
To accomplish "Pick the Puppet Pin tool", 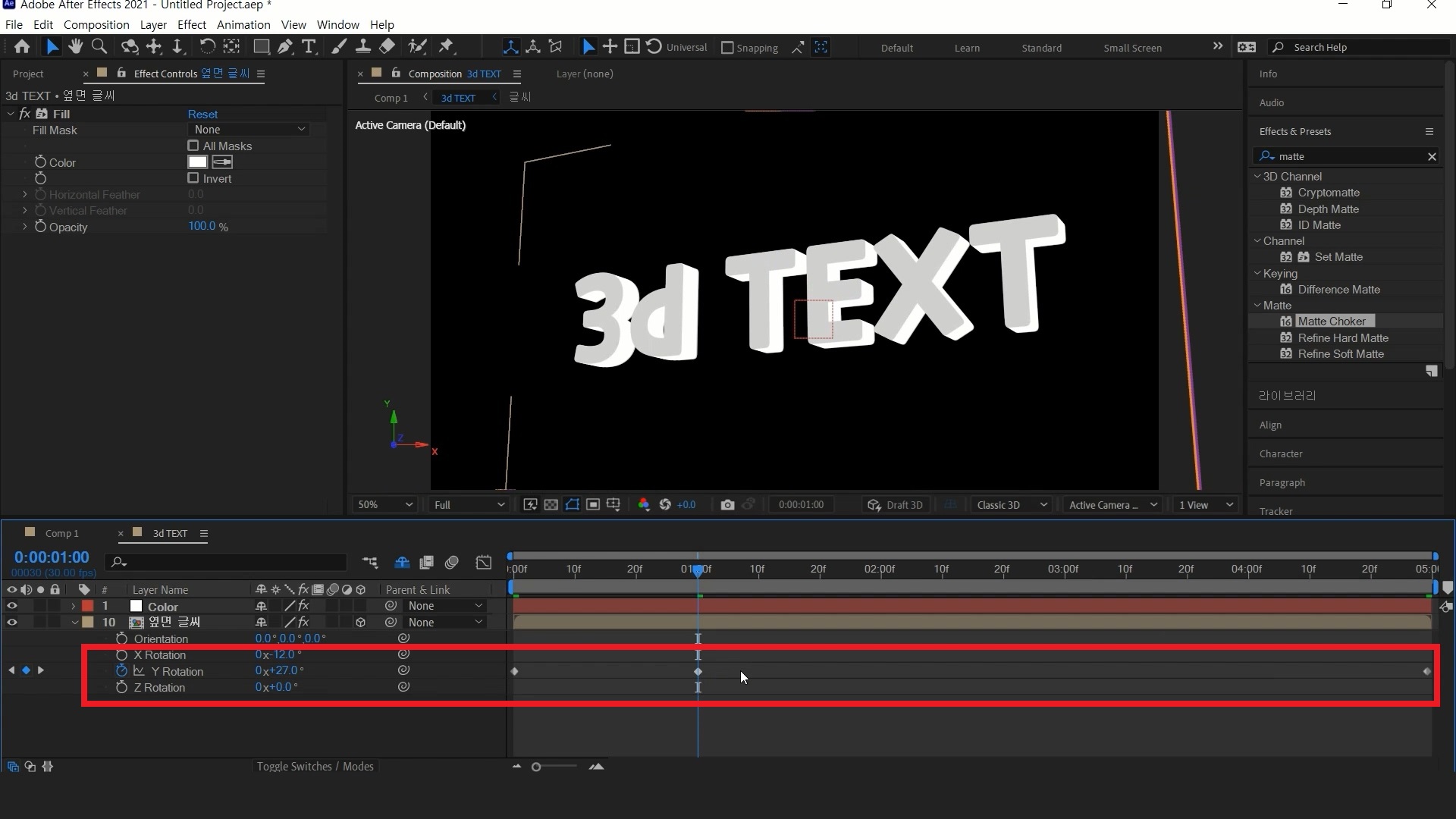I will click(x=446, y=47).
